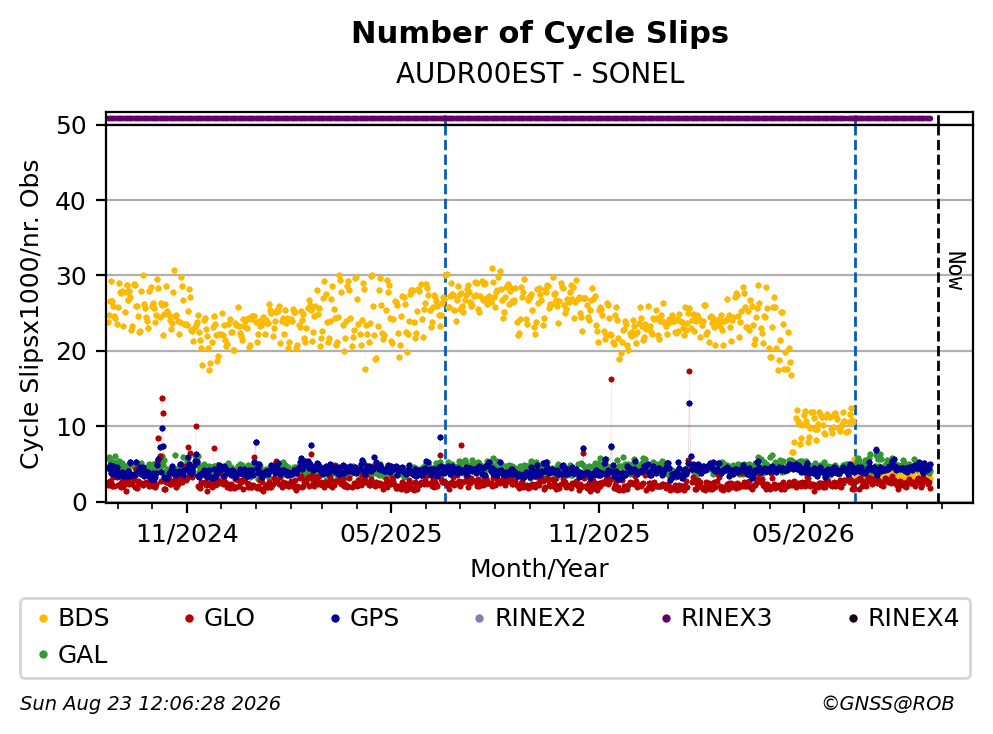Image resolution: width=993 pixels, height=734 pixels.
Task: Click the y-axis tick label 20
Action: click(x=71, y=351)
